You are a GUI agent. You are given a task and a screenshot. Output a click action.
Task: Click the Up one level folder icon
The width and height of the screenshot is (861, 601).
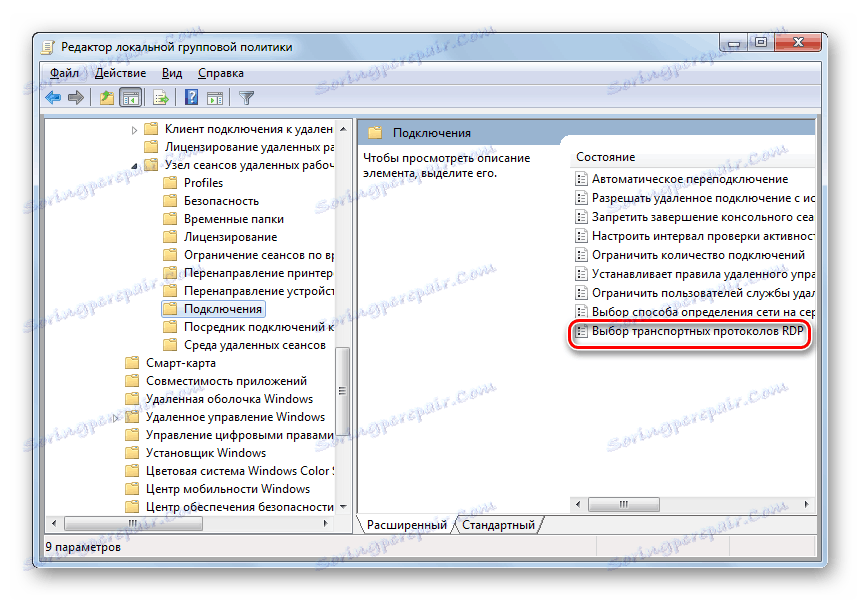tap(107, 98)
